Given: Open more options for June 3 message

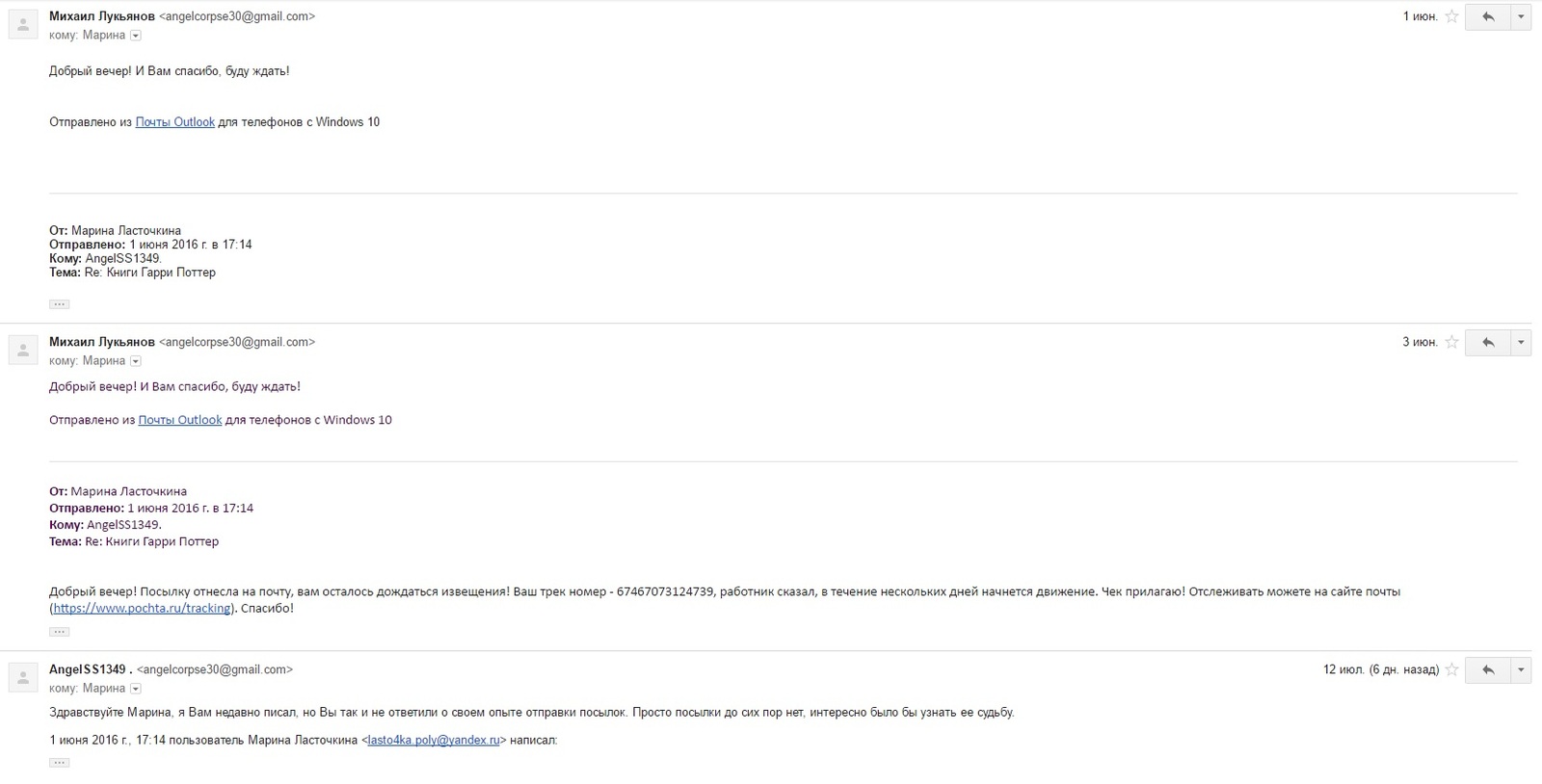Looking at the screenshot, I should (1521, 342).
